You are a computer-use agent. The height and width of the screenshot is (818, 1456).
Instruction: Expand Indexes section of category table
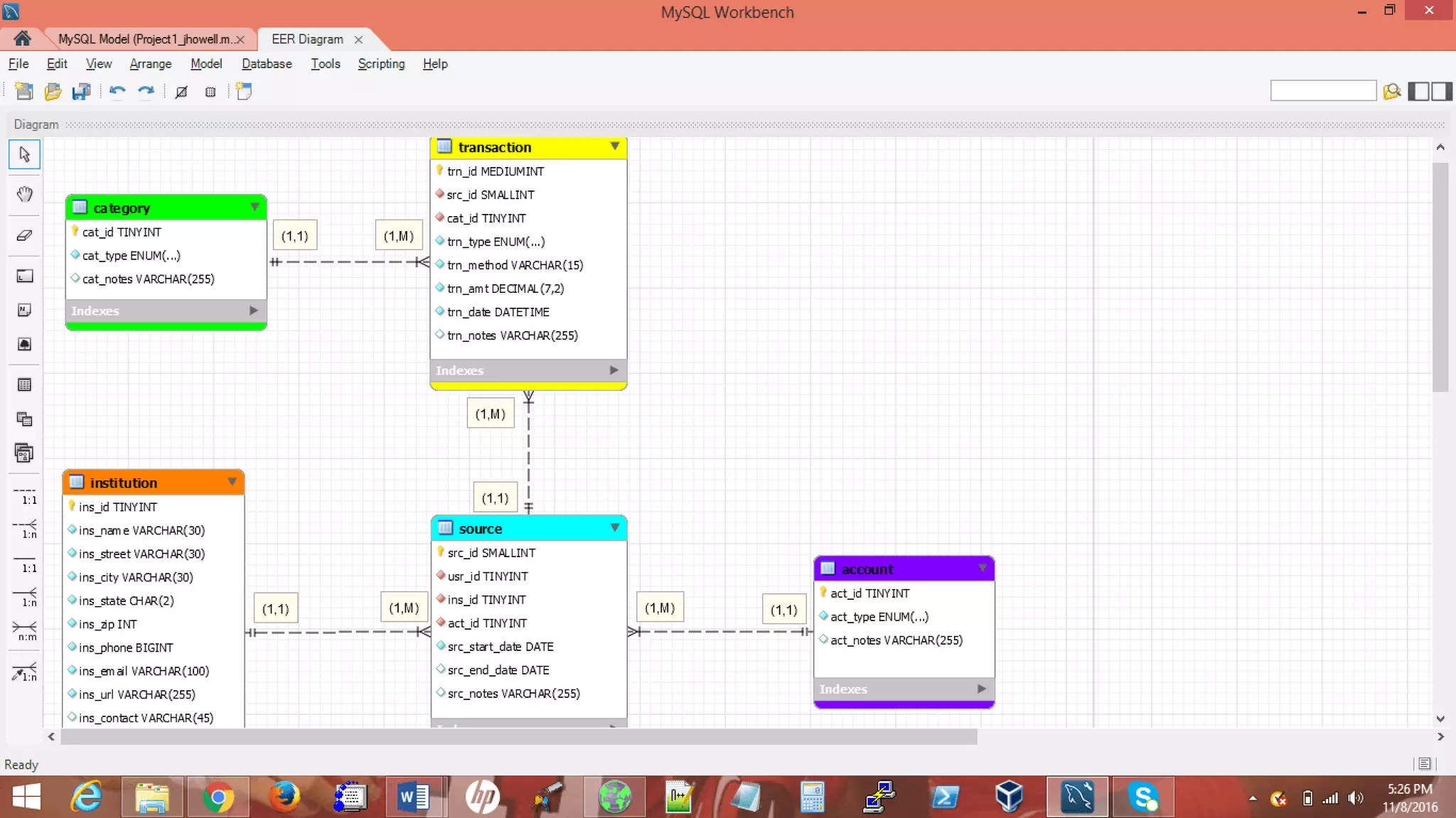(253, 311)
